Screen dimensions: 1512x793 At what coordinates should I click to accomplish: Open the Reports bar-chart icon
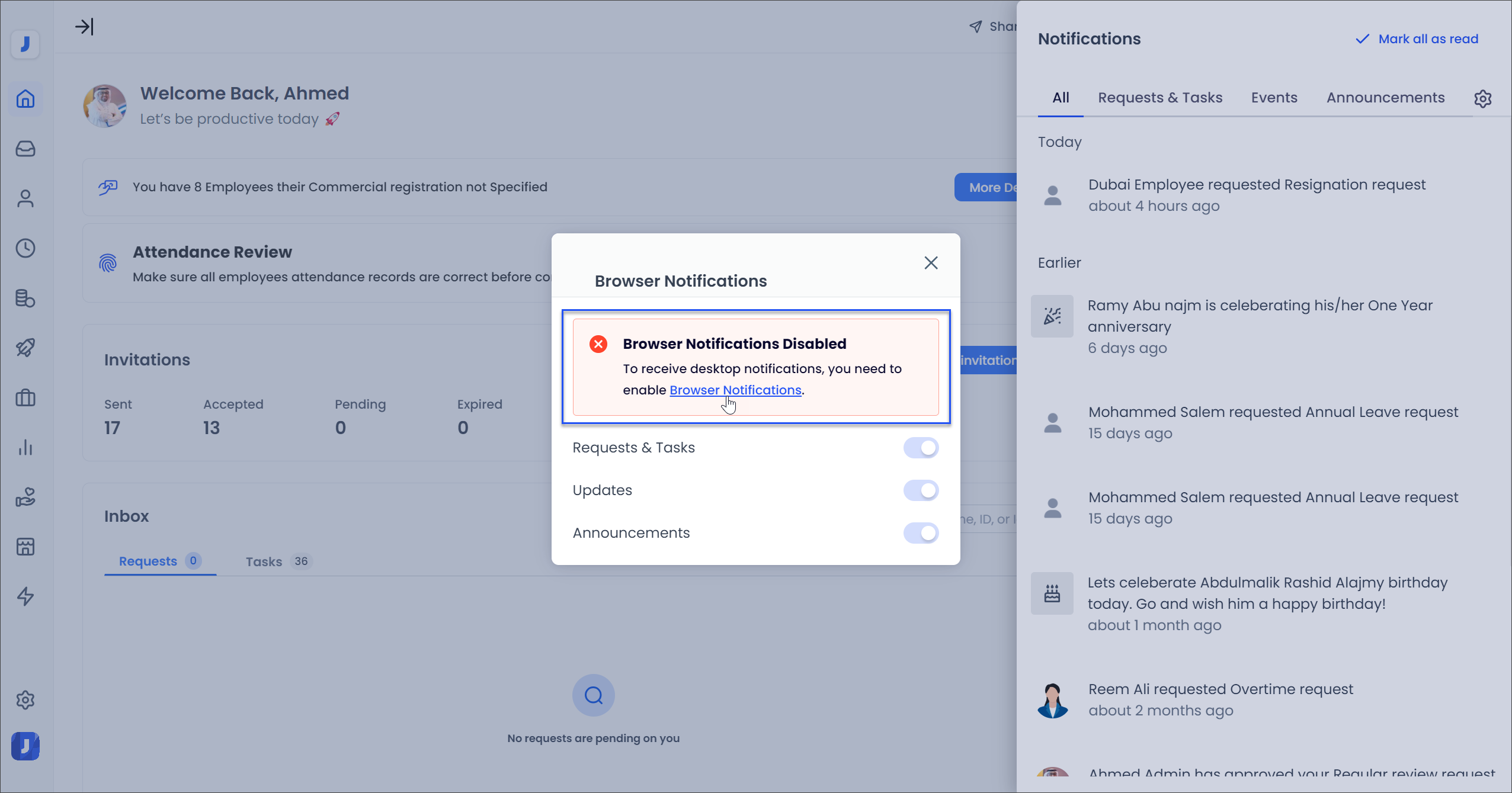pyautogui.click(x=26, y=448)
